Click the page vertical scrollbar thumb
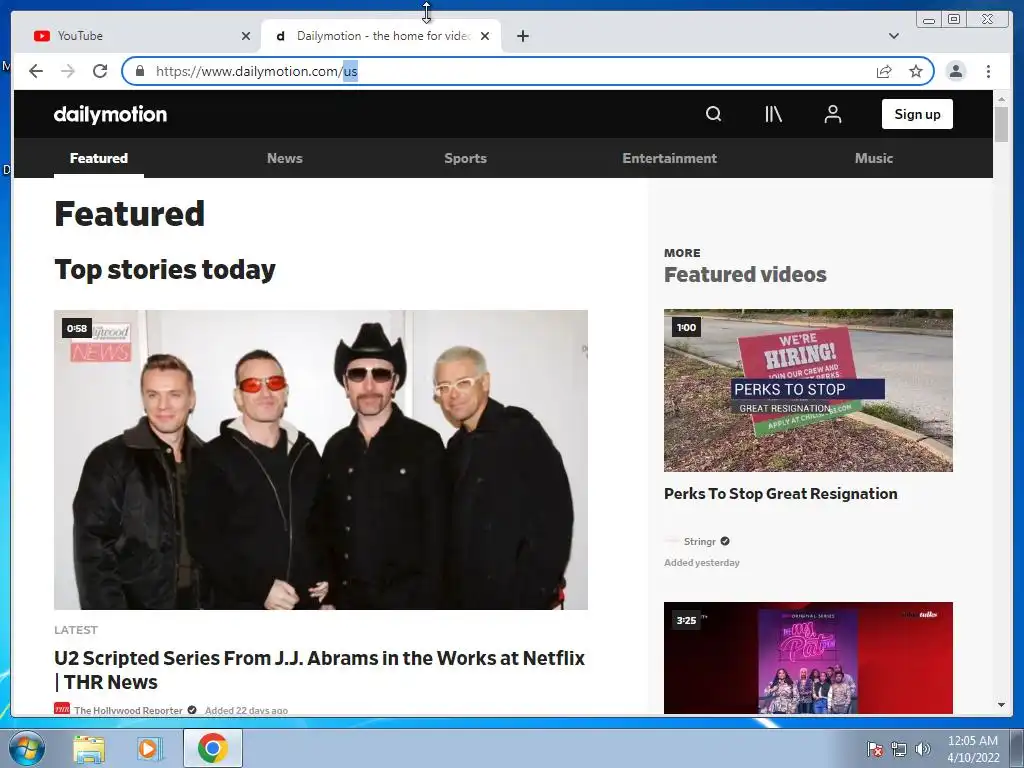The width and height of the screenshot is (1024, 768). [1001, 123]
